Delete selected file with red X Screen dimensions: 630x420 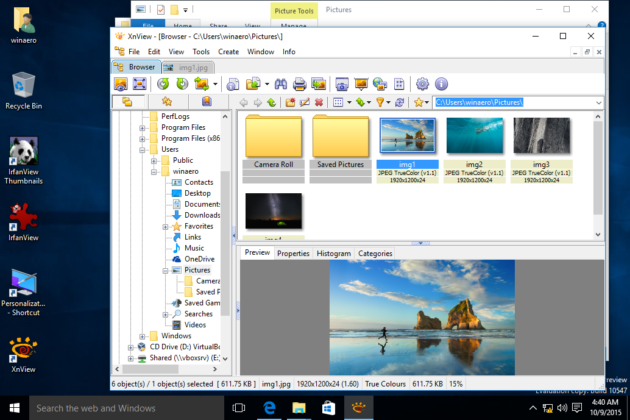pyautogui.click(x=319, y=102)
